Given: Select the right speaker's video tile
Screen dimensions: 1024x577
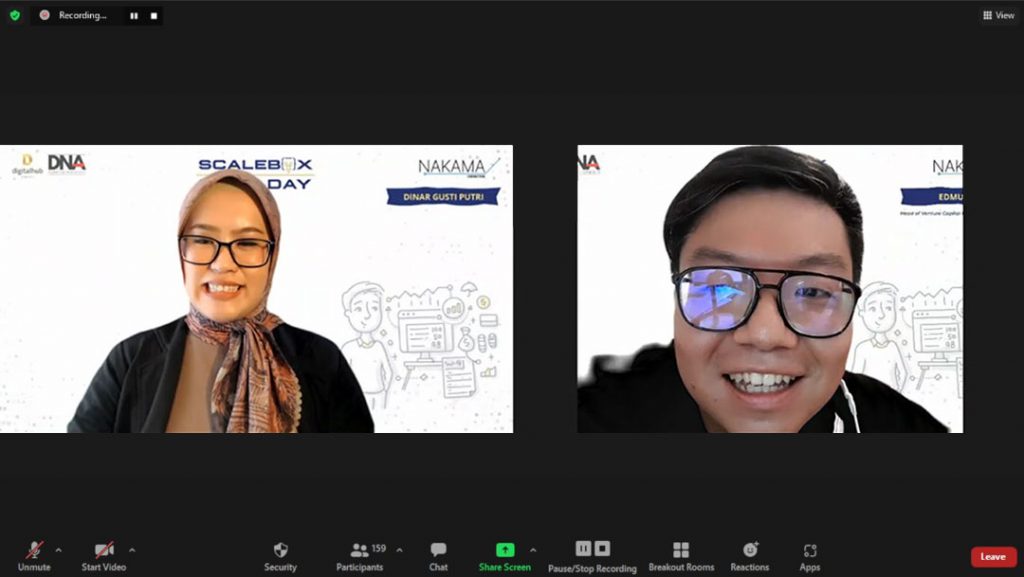Looking at the screenshot, I should click(770, 288).
